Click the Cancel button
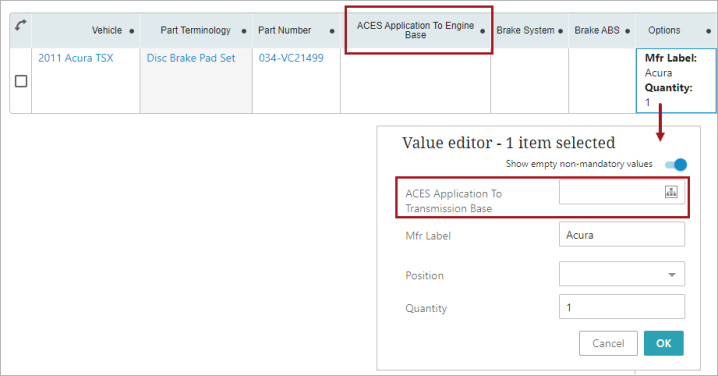 (x=608, y=343)
